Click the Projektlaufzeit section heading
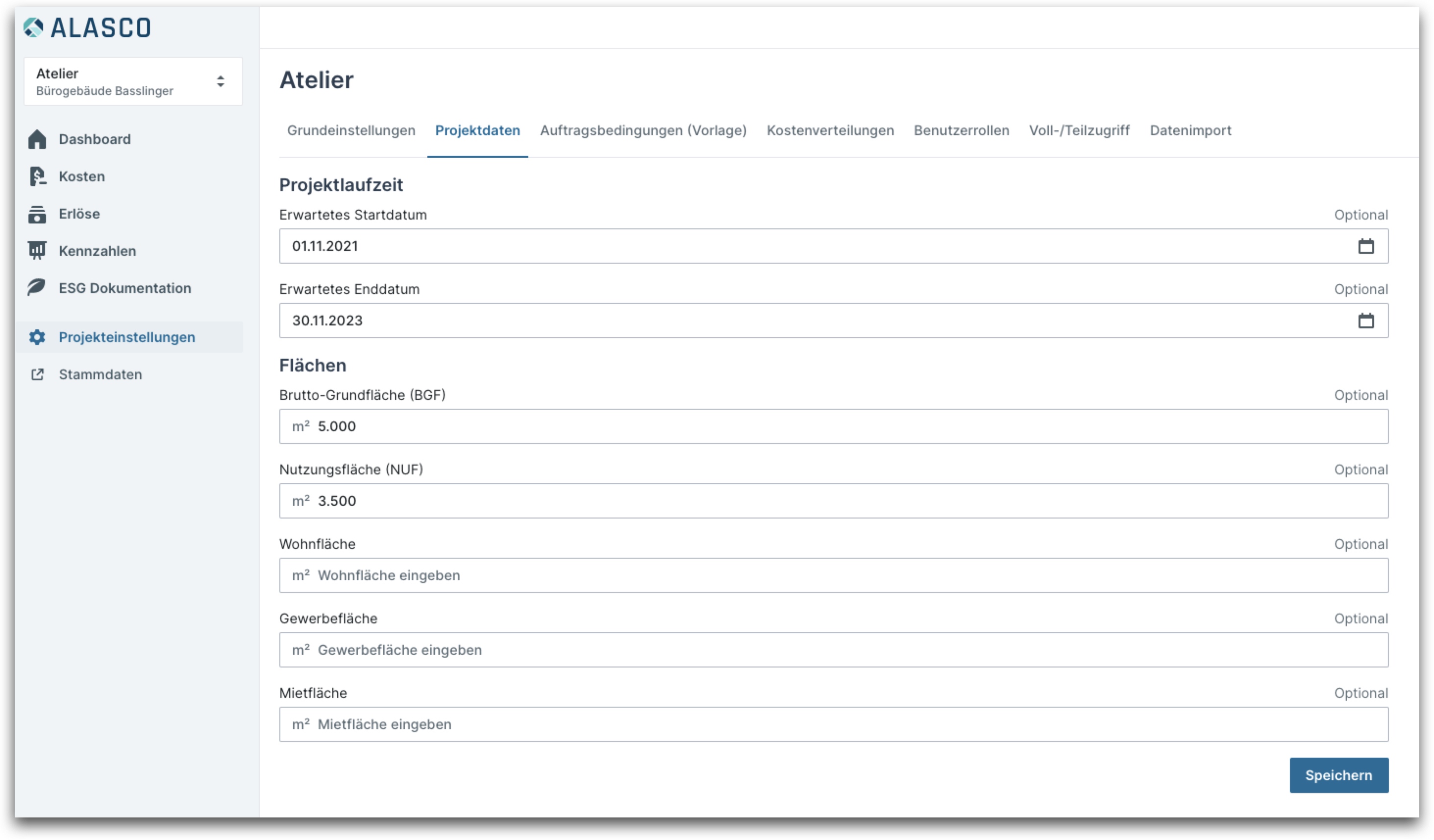Image resolution: width=1434 pixels, height=840 pixels. coord(341,185)
